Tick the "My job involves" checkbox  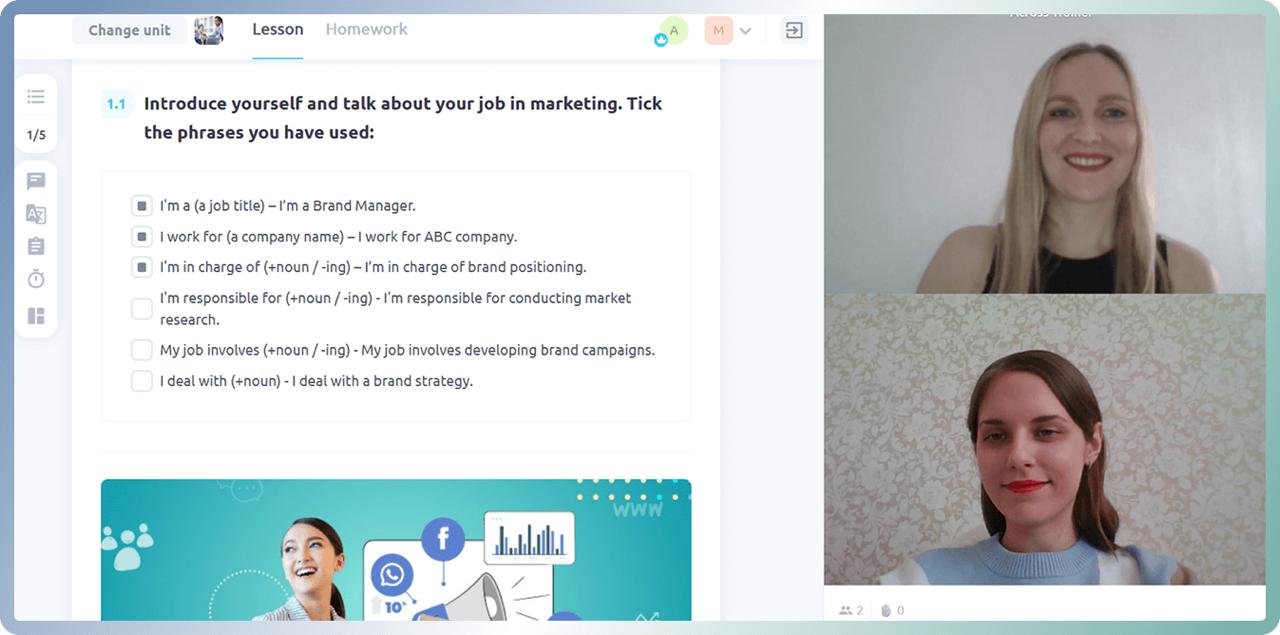142,350
